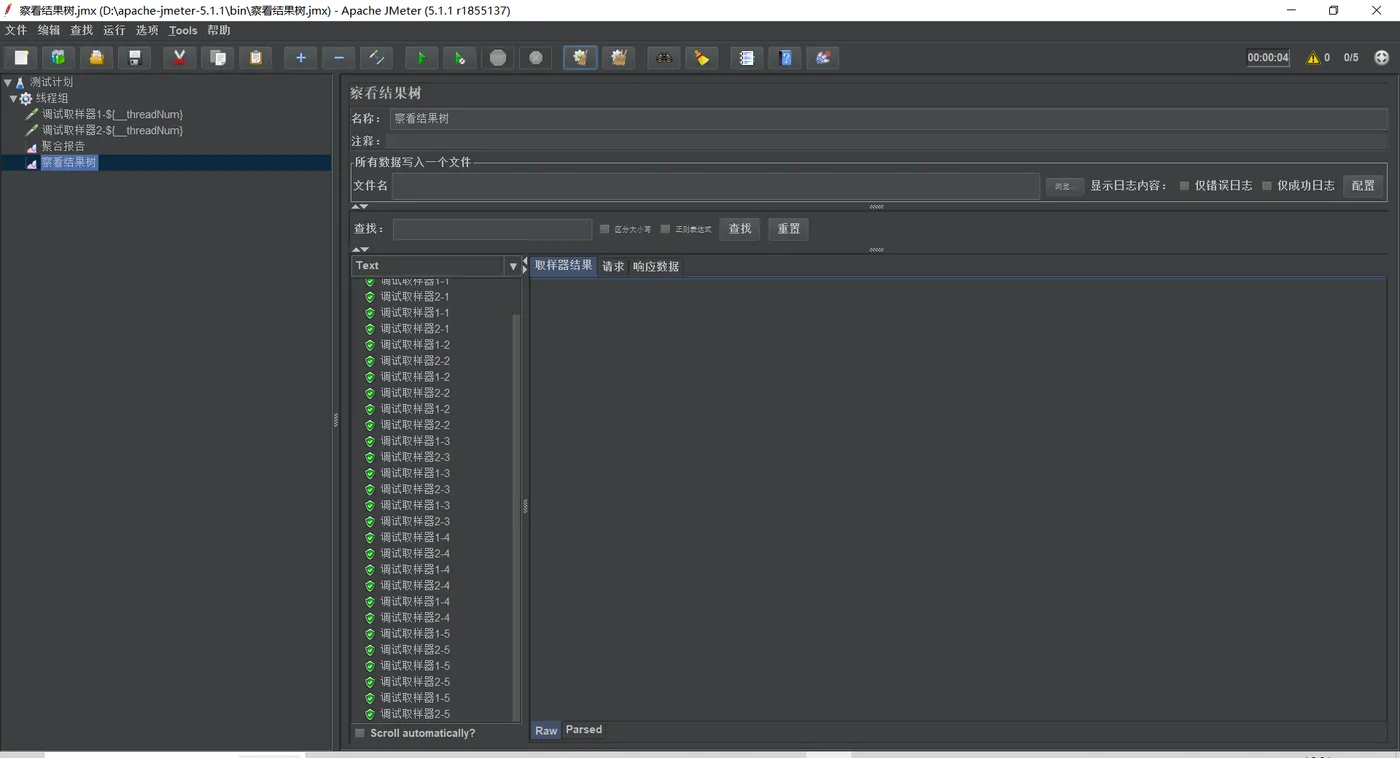Start test without pauses icon

click(460, 58)
